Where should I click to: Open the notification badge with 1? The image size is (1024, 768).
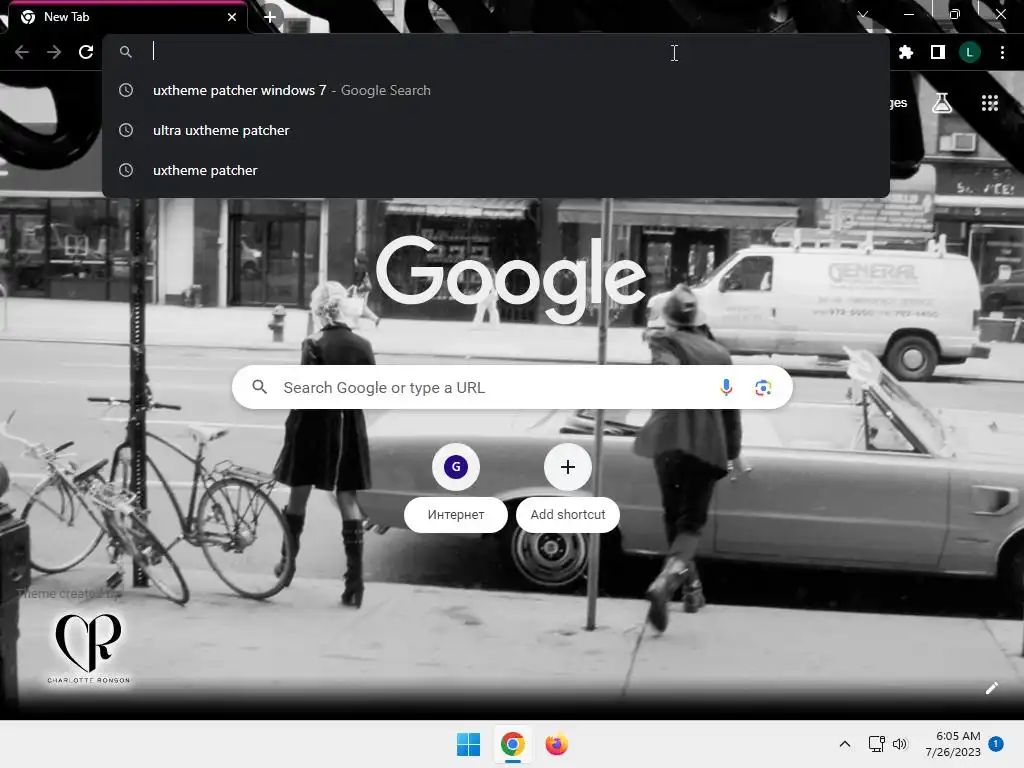[996, 744]
